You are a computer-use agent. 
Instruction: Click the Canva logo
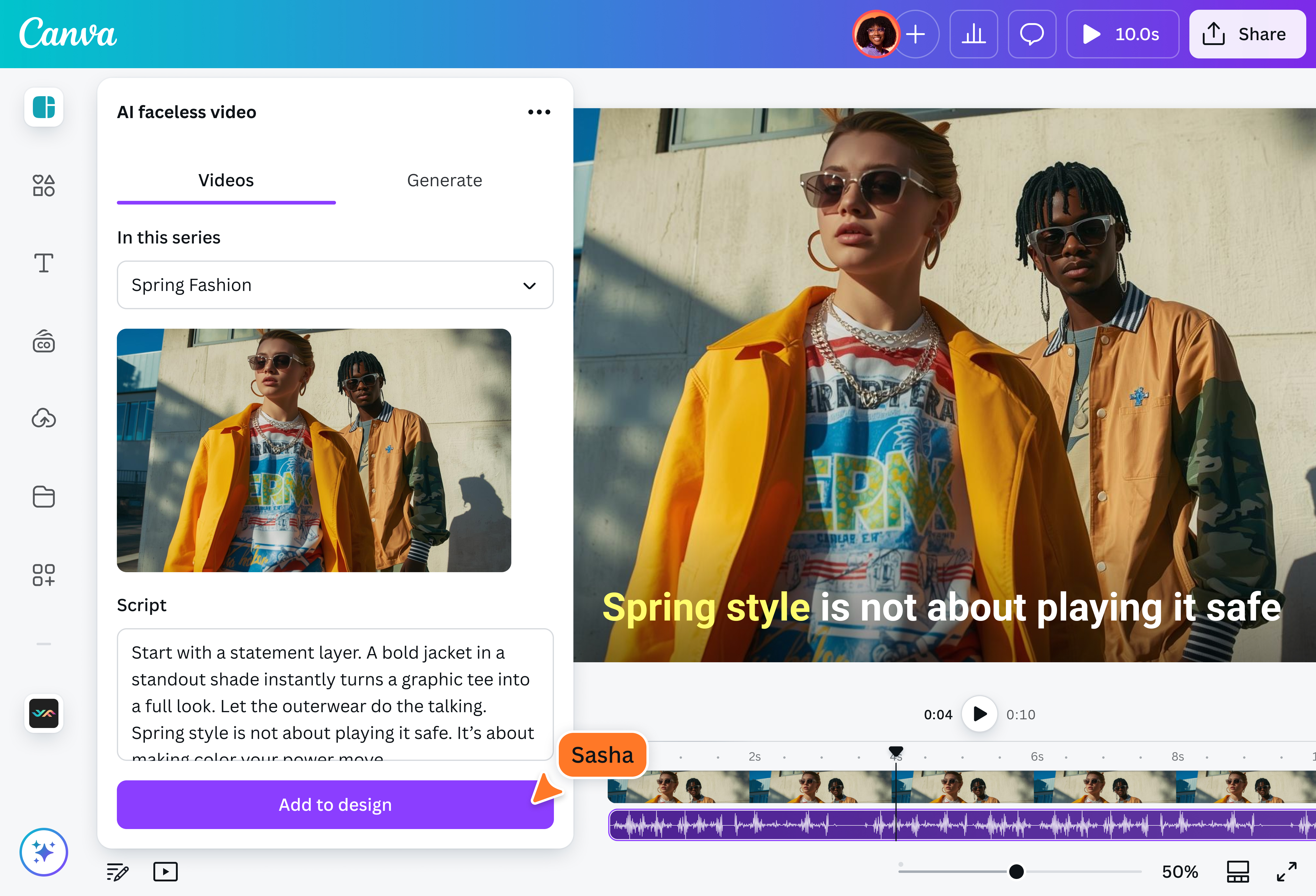click(67, 33)
